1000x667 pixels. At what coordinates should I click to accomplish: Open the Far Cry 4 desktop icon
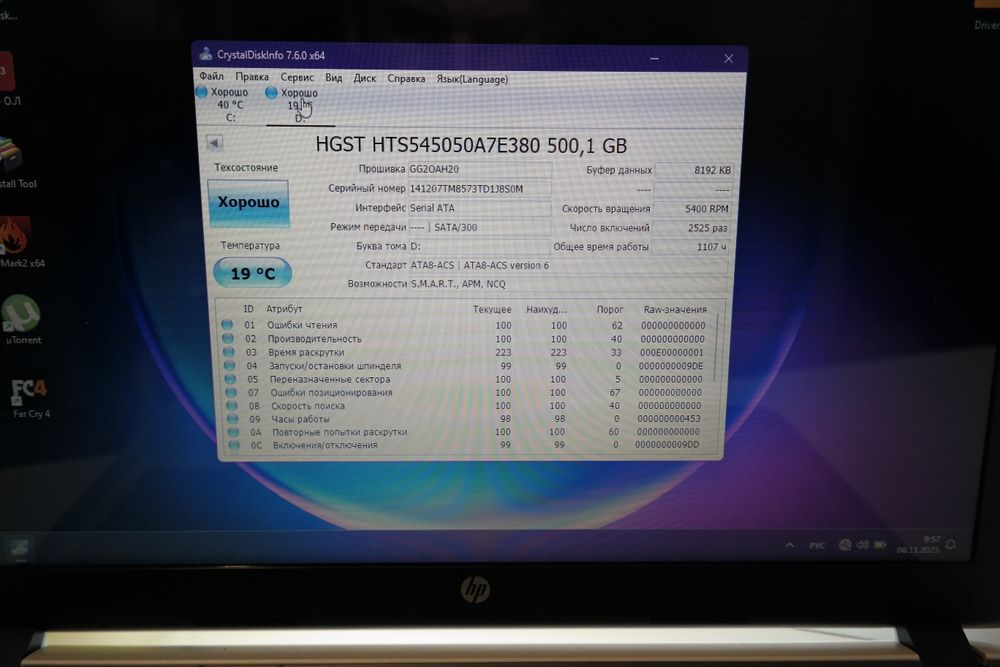click(x=30, y=399)
